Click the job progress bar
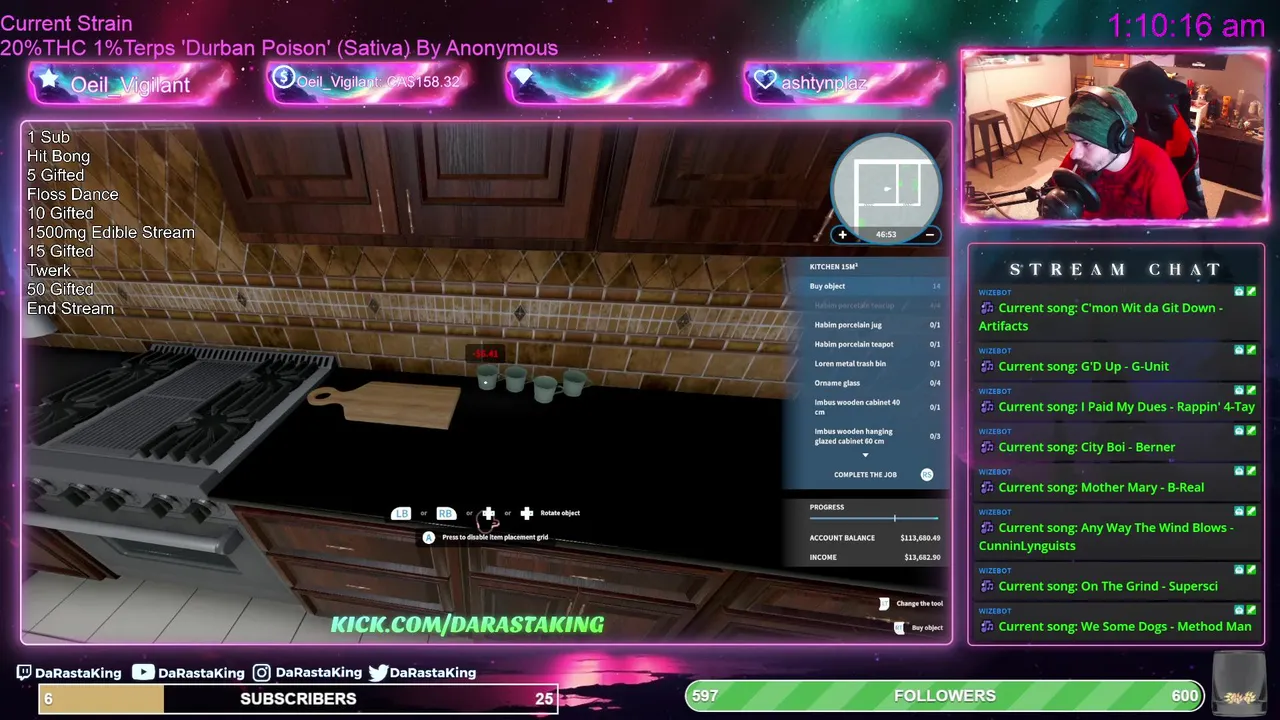Screen dimensions: 1280x720 click(x=874, y=519)
